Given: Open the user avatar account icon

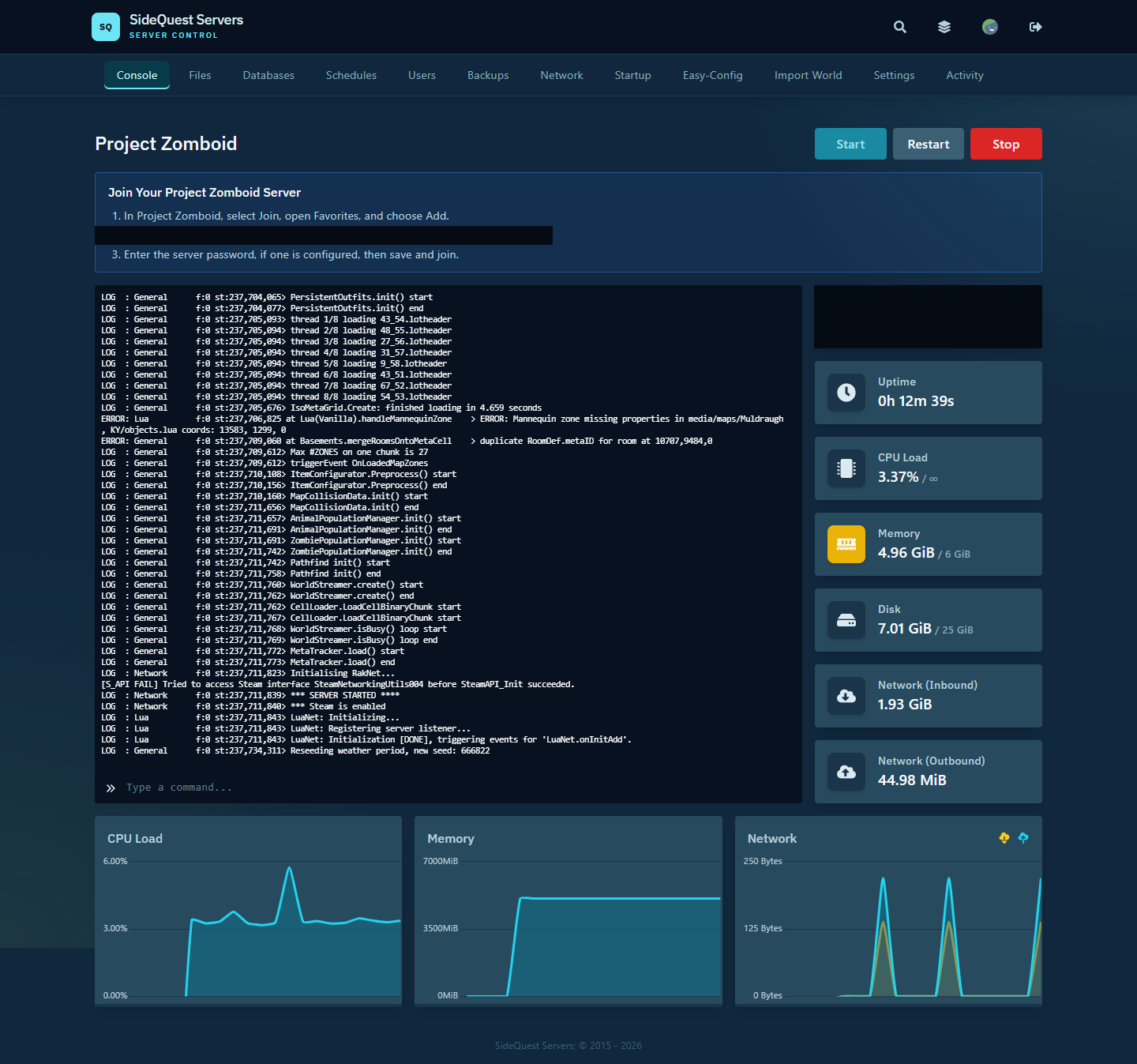Looking at the screenshot, I should (990, 27).
